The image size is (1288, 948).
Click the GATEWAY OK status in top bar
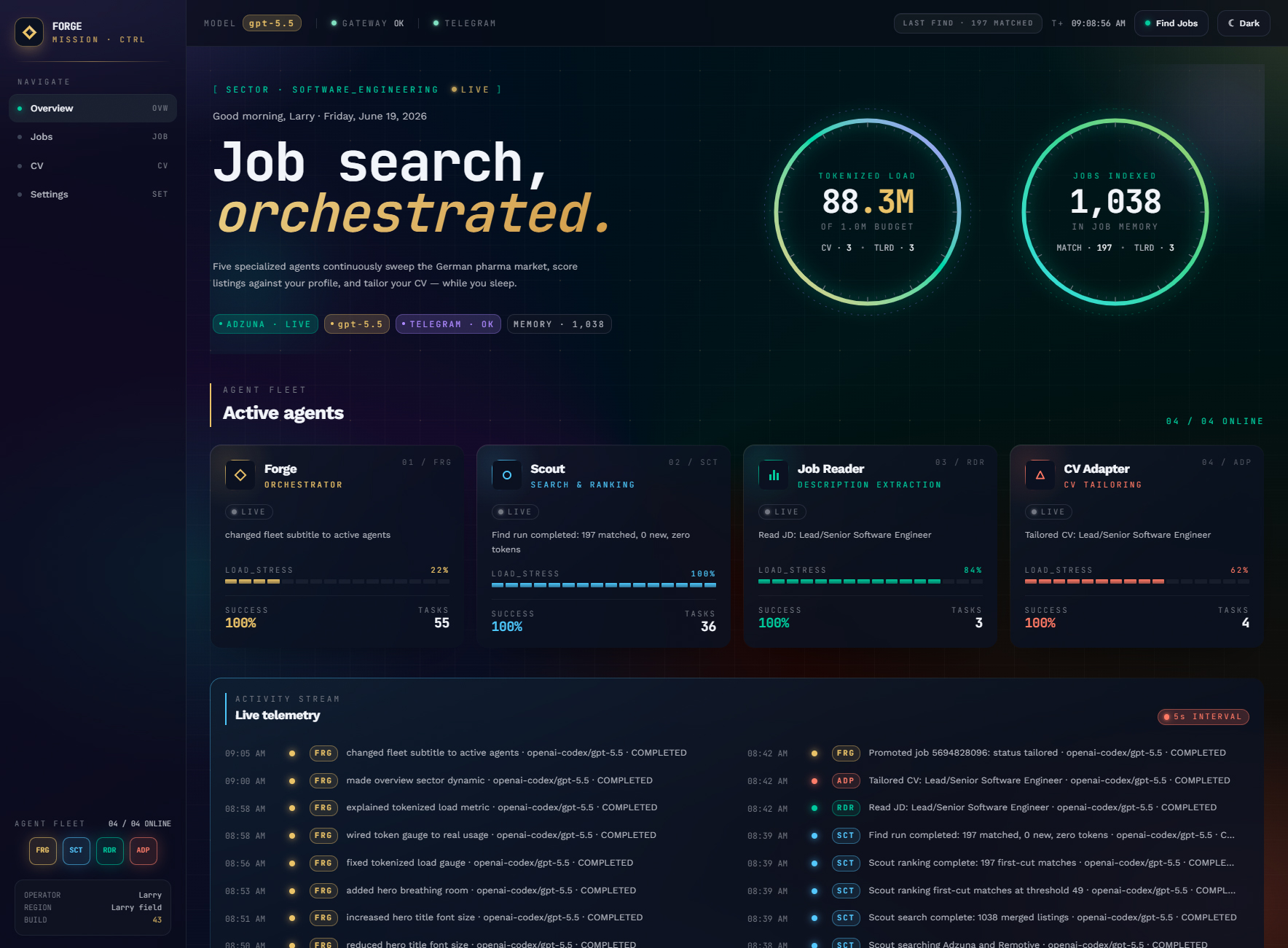pyautogui.click(x=368, y=23)
